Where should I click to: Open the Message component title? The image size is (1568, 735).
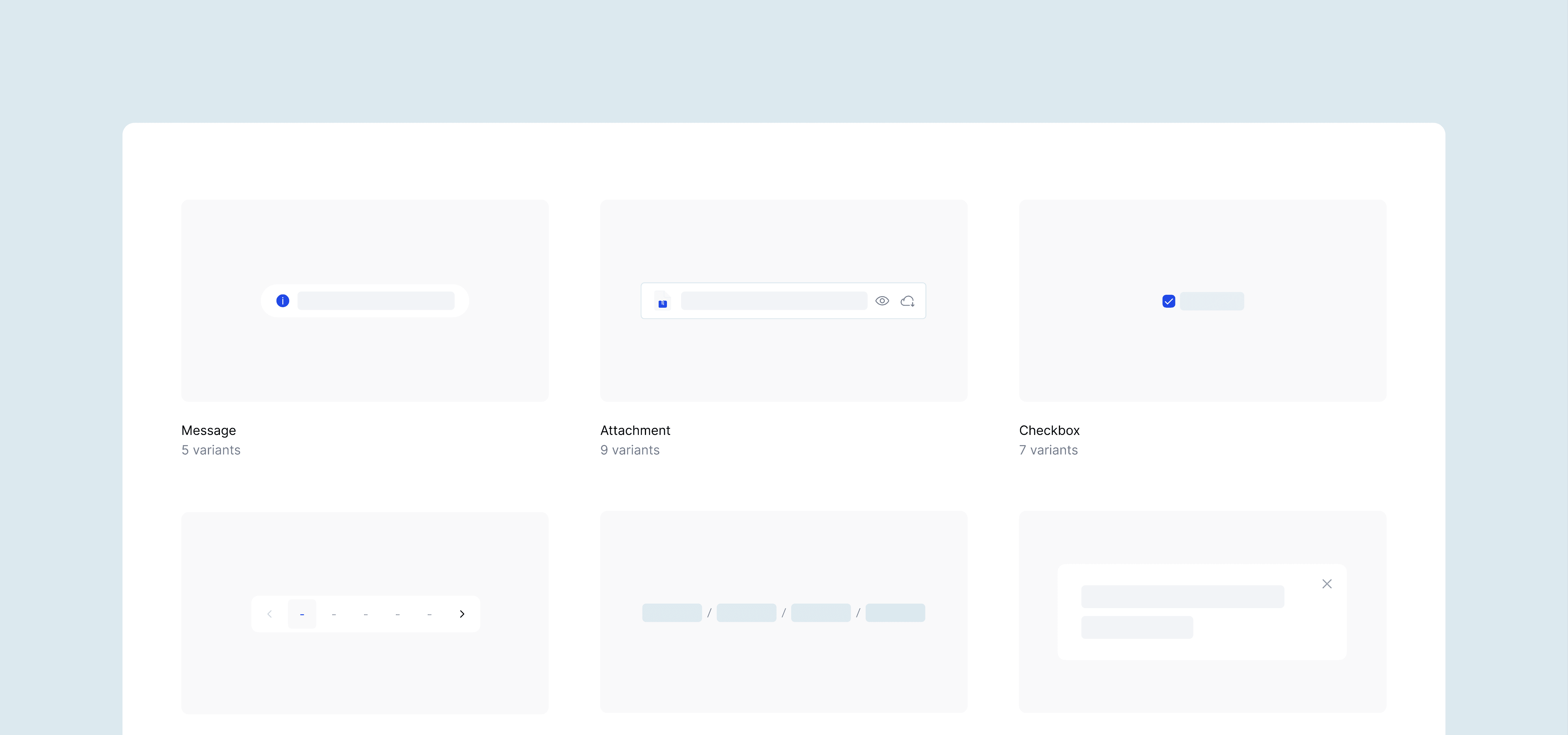pos(208,431)
